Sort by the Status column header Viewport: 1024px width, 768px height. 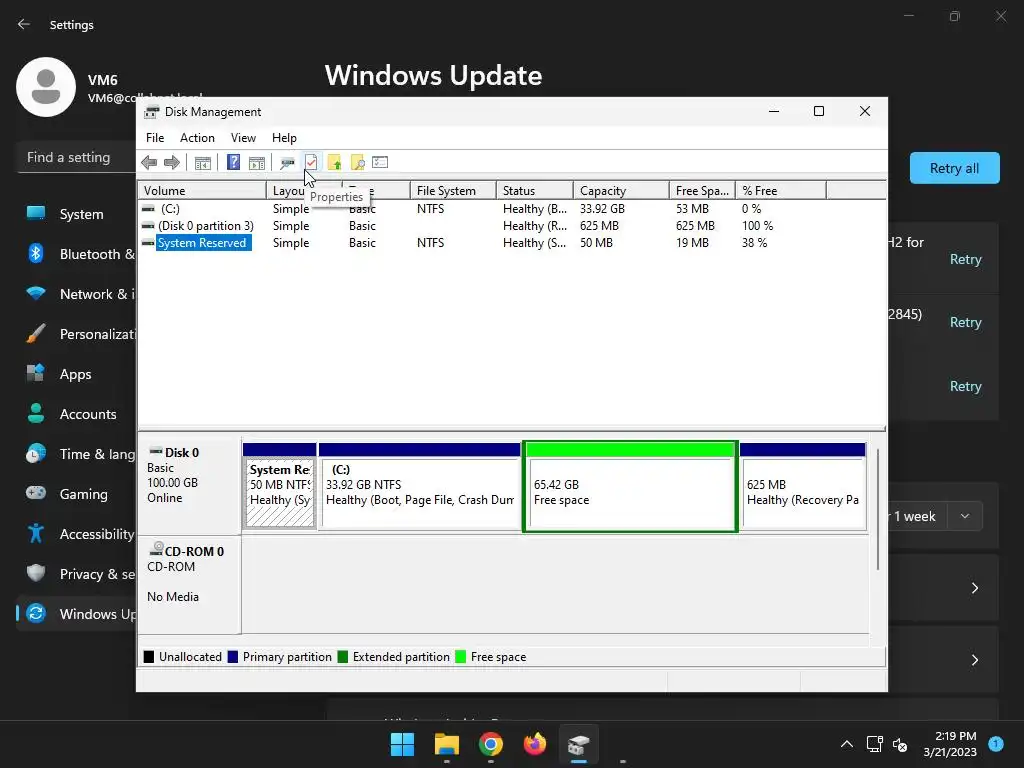click(x=534, y=191)
